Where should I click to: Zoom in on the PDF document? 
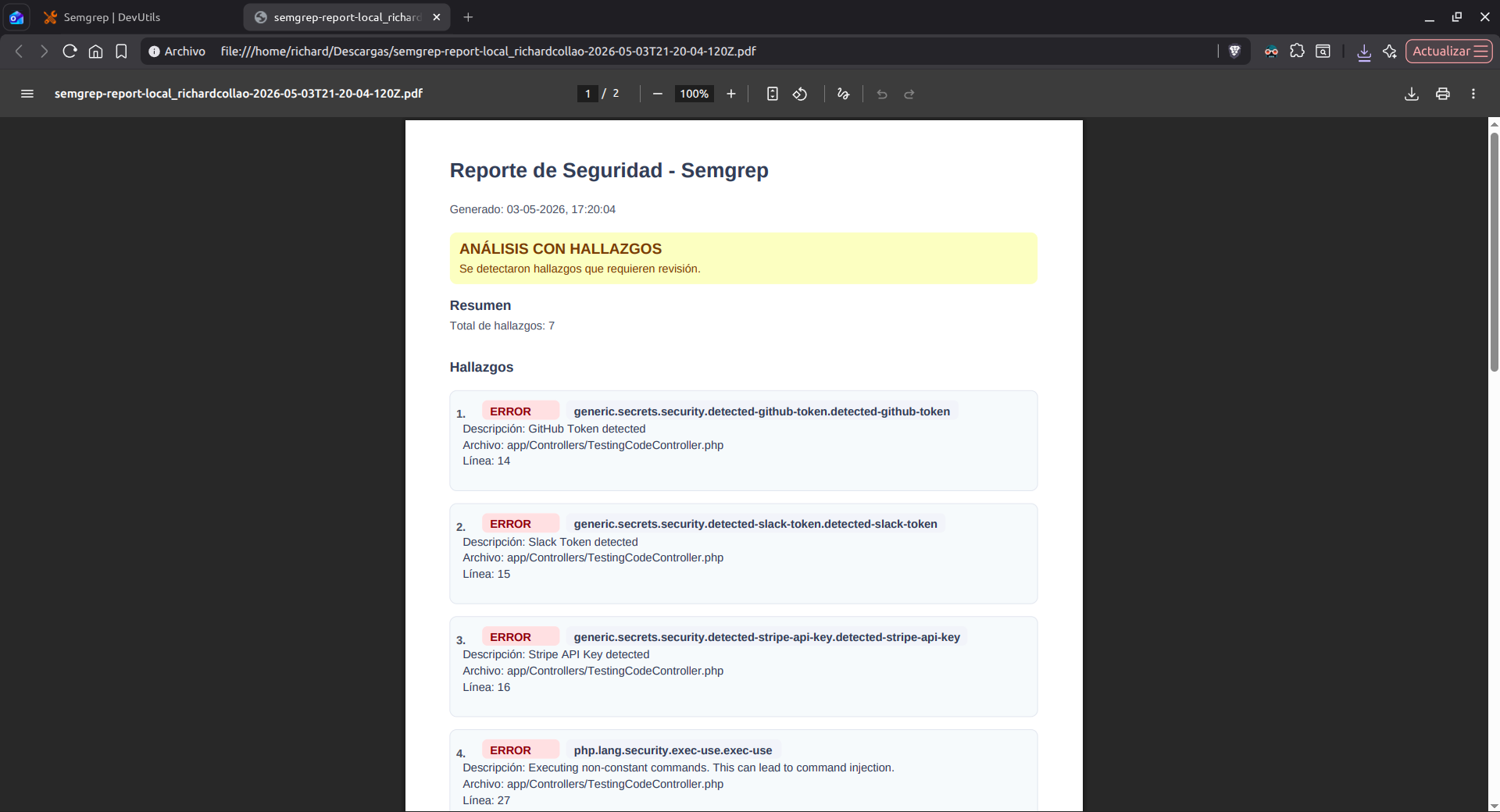731,94
